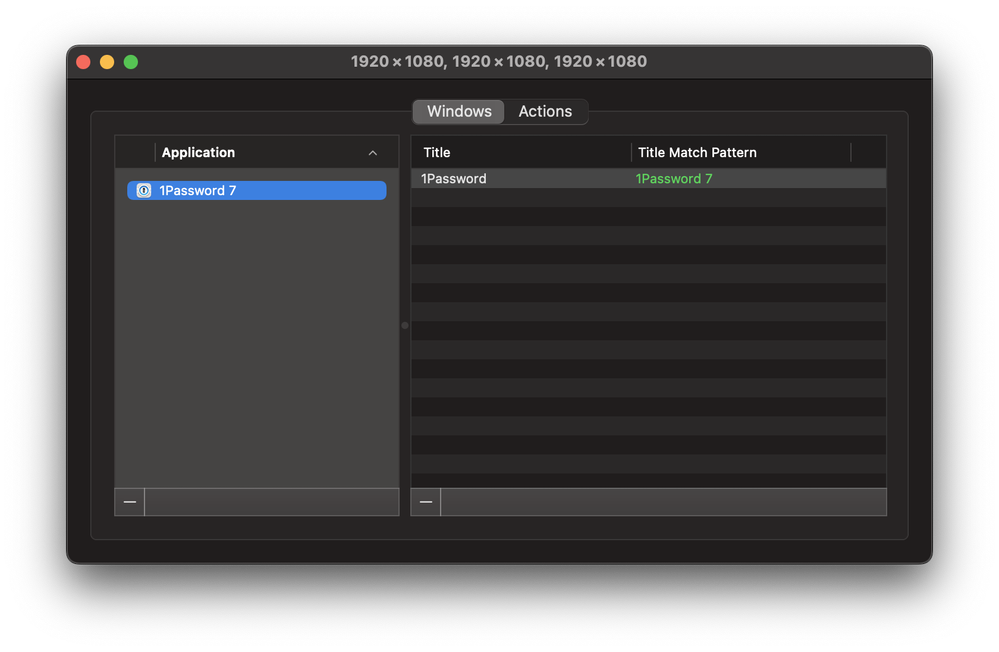Remove selected window entry with the right minus button
The height and width of the screenshot is (652, 999).
[426, 502]
